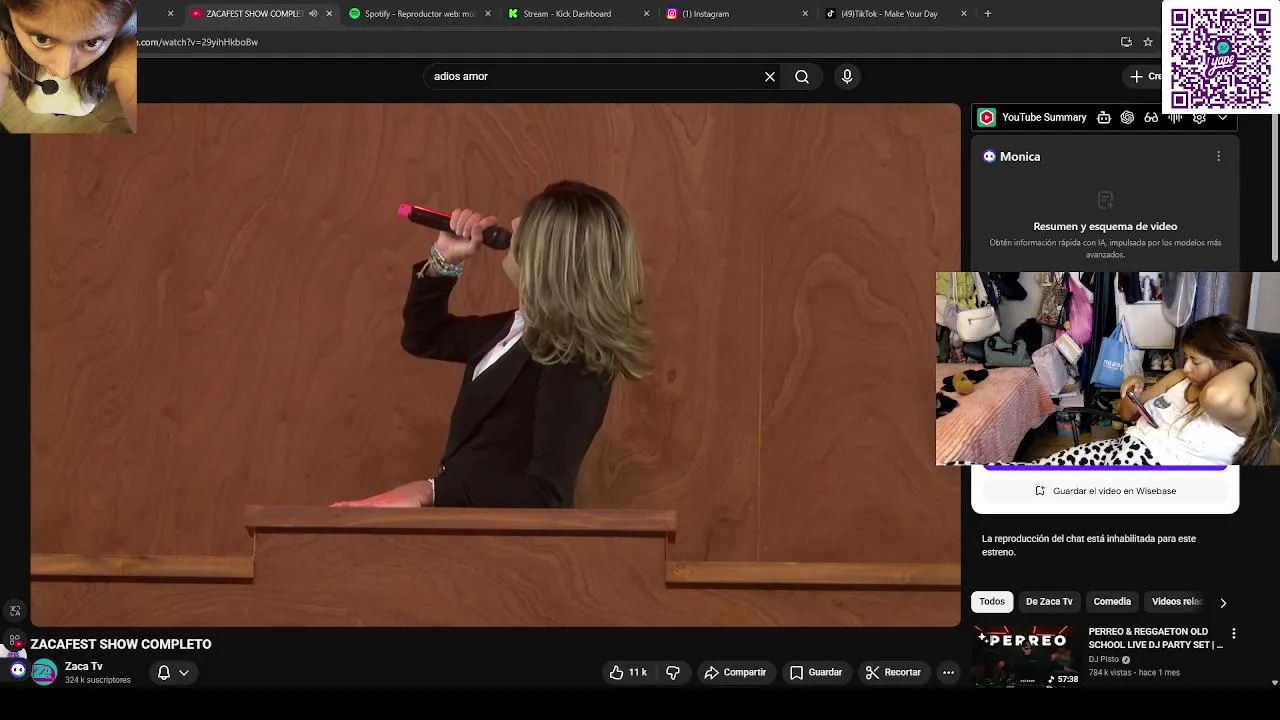This screenshot has width=1280, height=720.
Task: Open YouTube Summary settings gear
Action: 1199,117
